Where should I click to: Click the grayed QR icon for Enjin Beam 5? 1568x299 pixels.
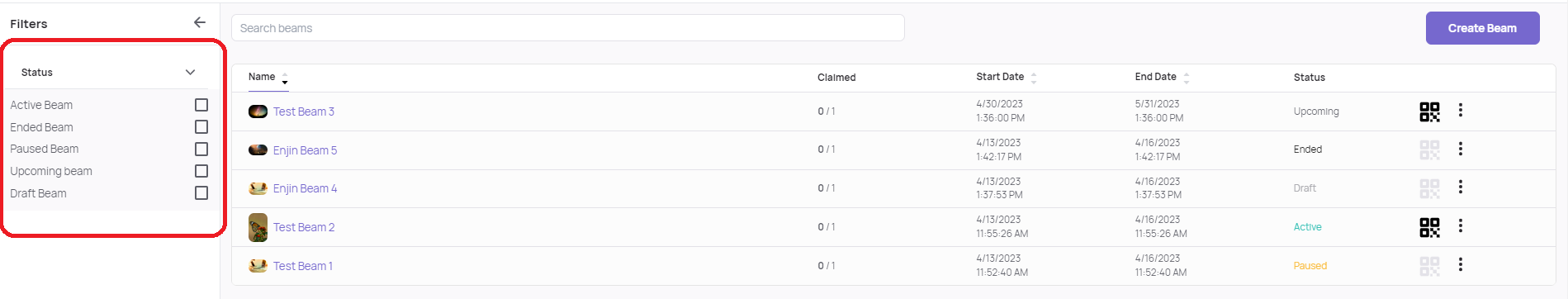coord(1429,149)
